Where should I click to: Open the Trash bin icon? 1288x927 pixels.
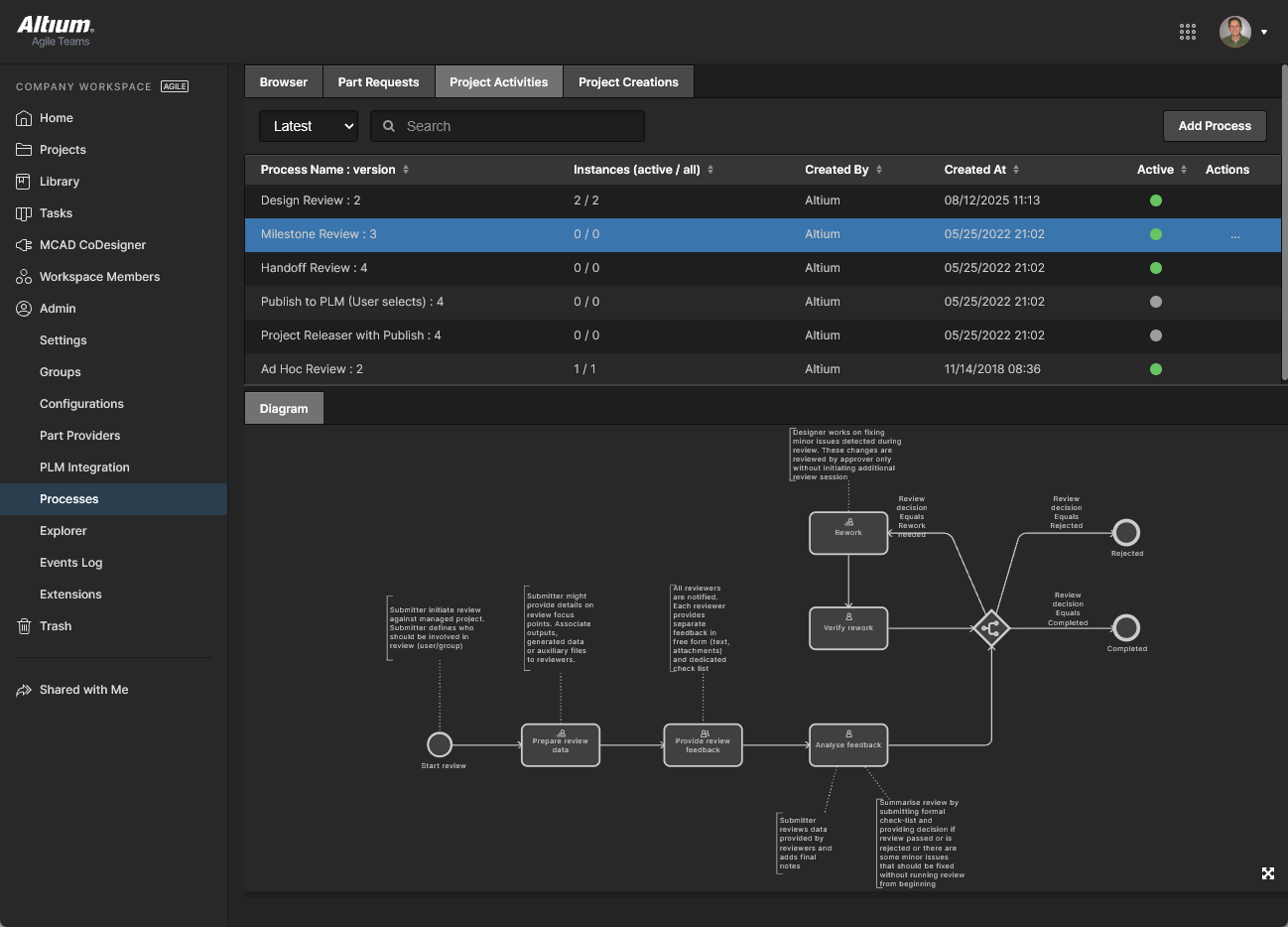(x=24, y=626)
